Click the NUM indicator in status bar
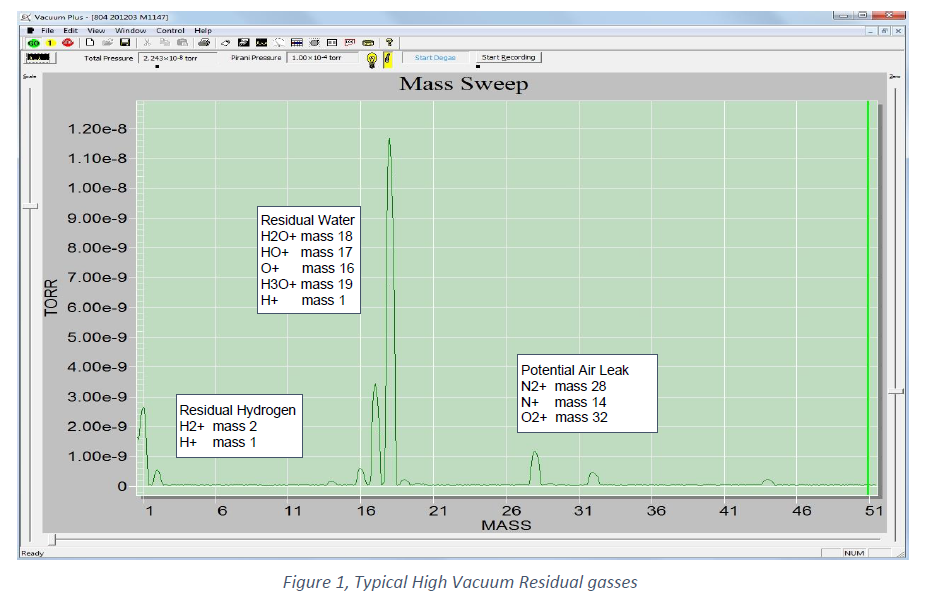The width and height of the screenshot is (952, 603). (x=854, y=553)
